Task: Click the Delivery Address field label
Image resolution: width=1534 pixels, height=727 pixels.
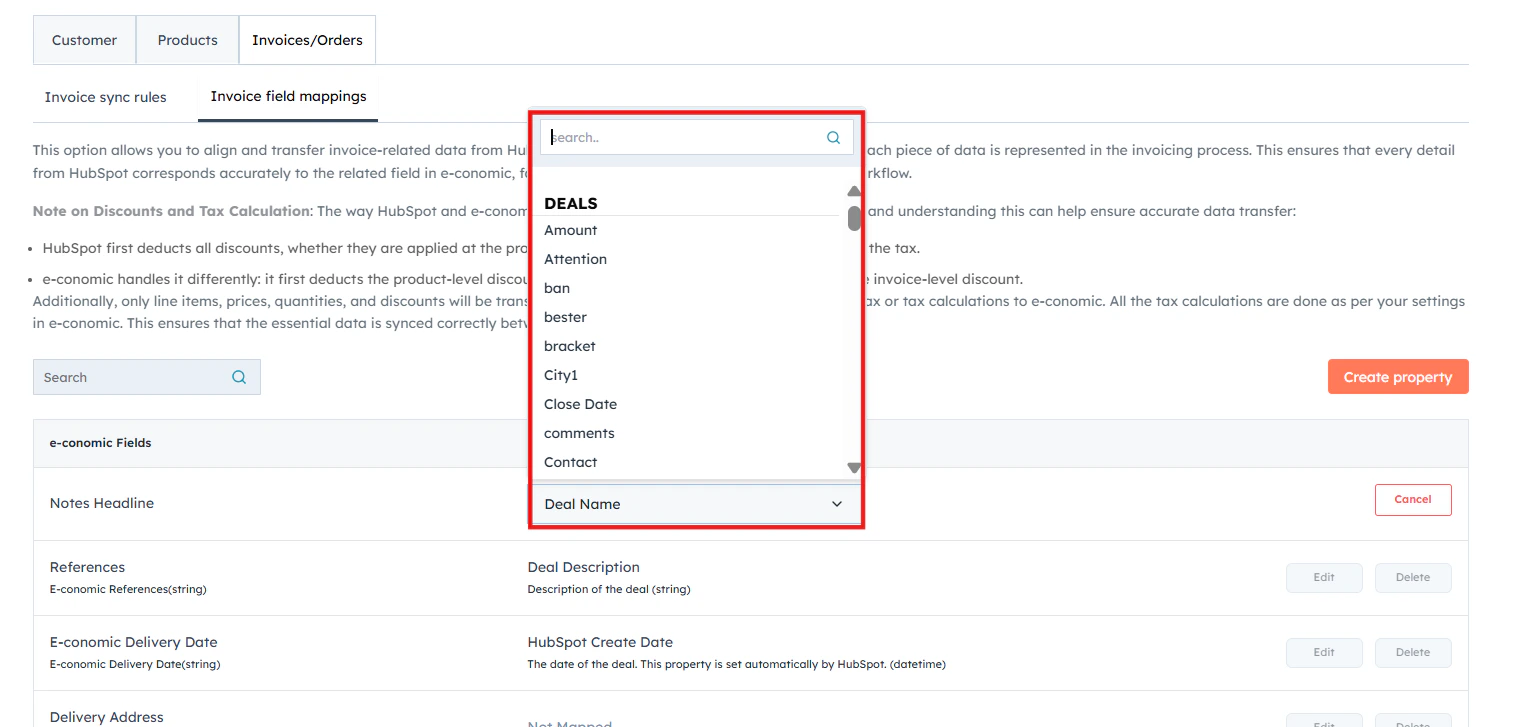Action: 107,717
